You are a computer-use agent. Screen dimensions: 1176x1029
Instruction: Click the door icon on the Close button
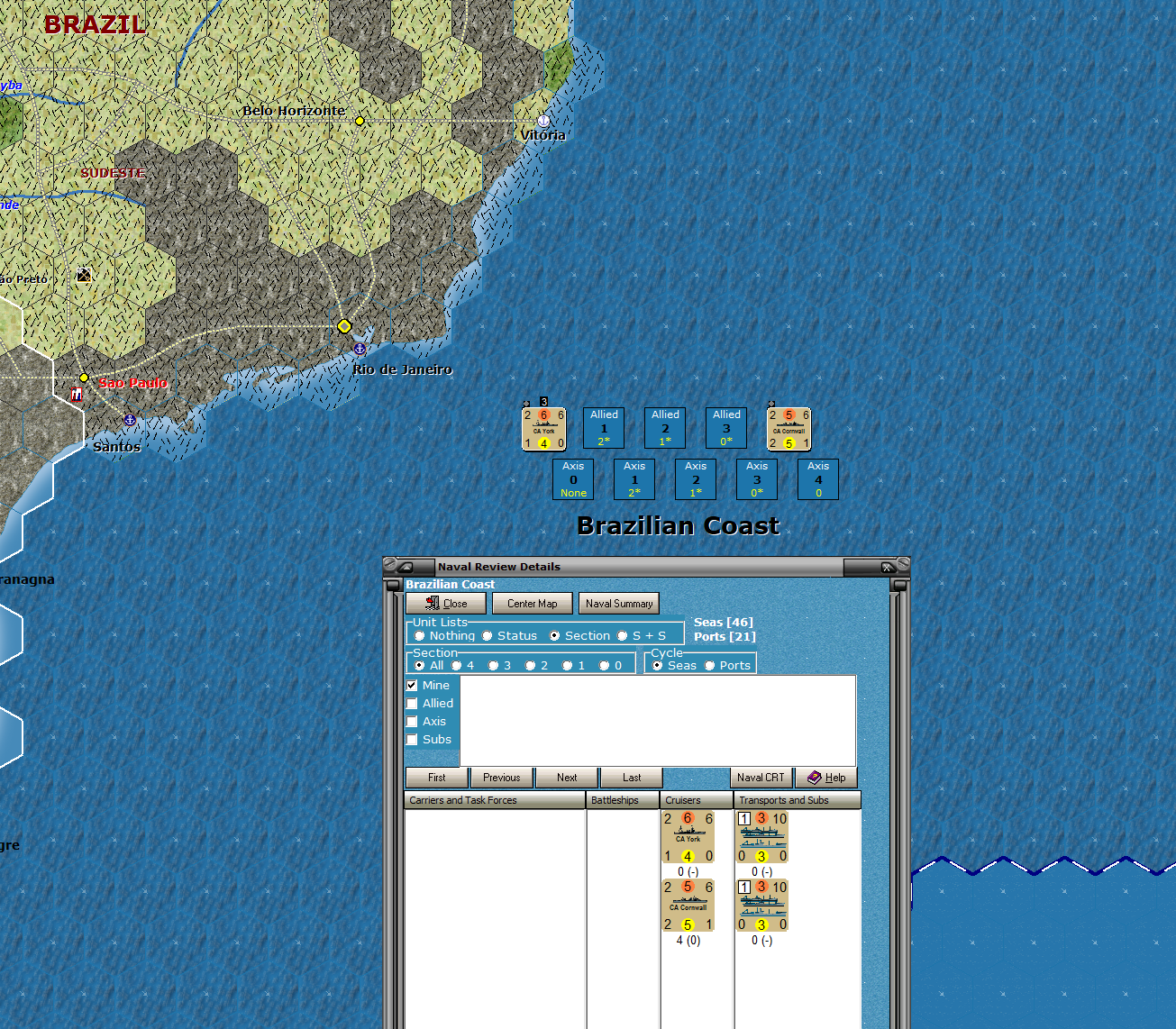(x=431, y=603)
